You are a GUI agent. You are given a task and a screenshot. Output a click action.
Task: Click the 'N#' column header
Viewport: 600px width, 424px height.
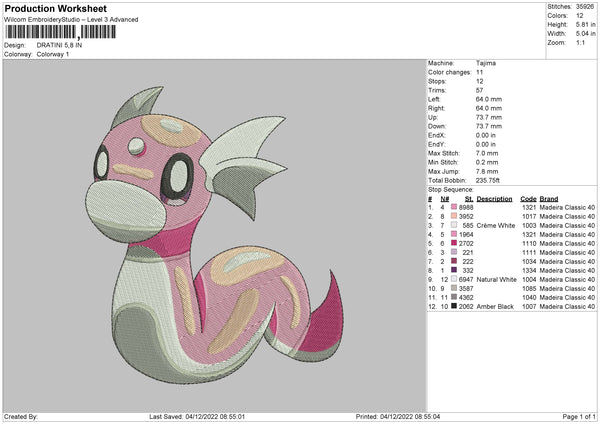[445, 199]
